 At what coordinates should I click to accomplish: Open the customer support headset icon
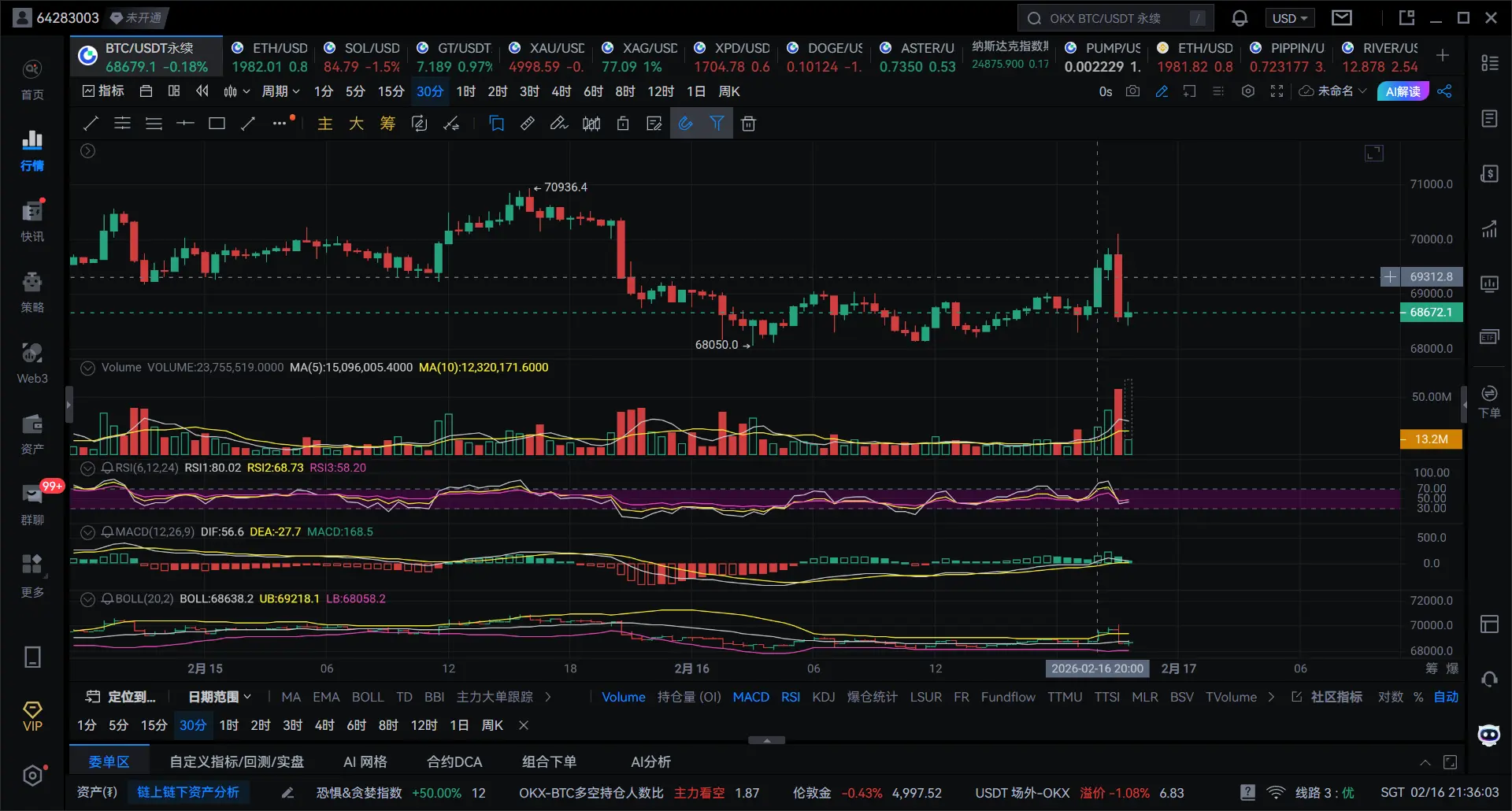1489,679
